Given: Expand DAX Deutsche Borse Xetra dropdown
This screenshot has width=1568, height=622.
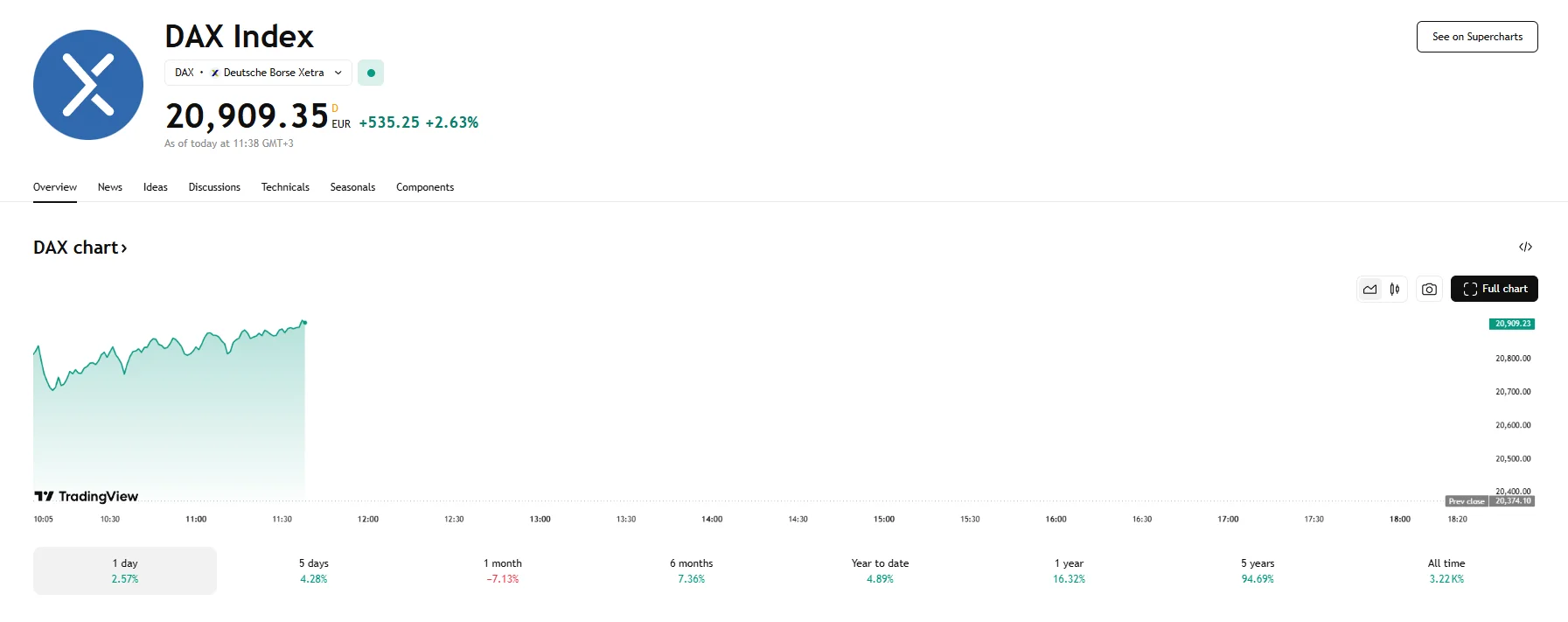Looking at the screenshot, I should point(258,73).
